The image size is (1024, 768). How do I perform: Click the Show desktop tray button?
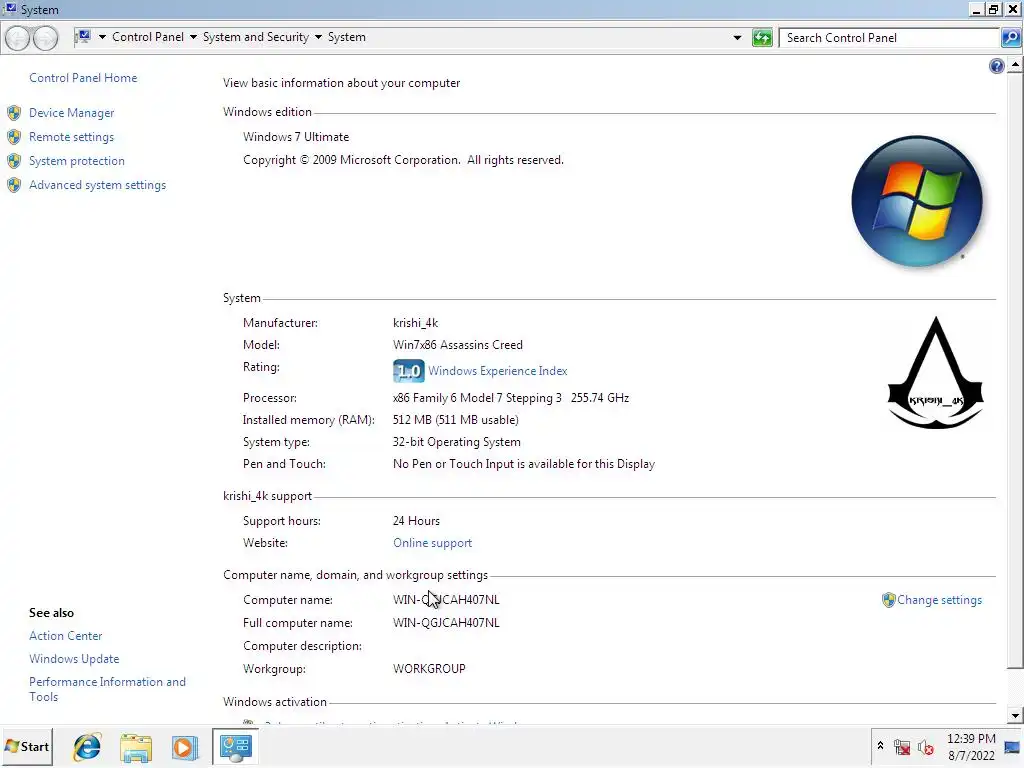[x=1013, y=747]
